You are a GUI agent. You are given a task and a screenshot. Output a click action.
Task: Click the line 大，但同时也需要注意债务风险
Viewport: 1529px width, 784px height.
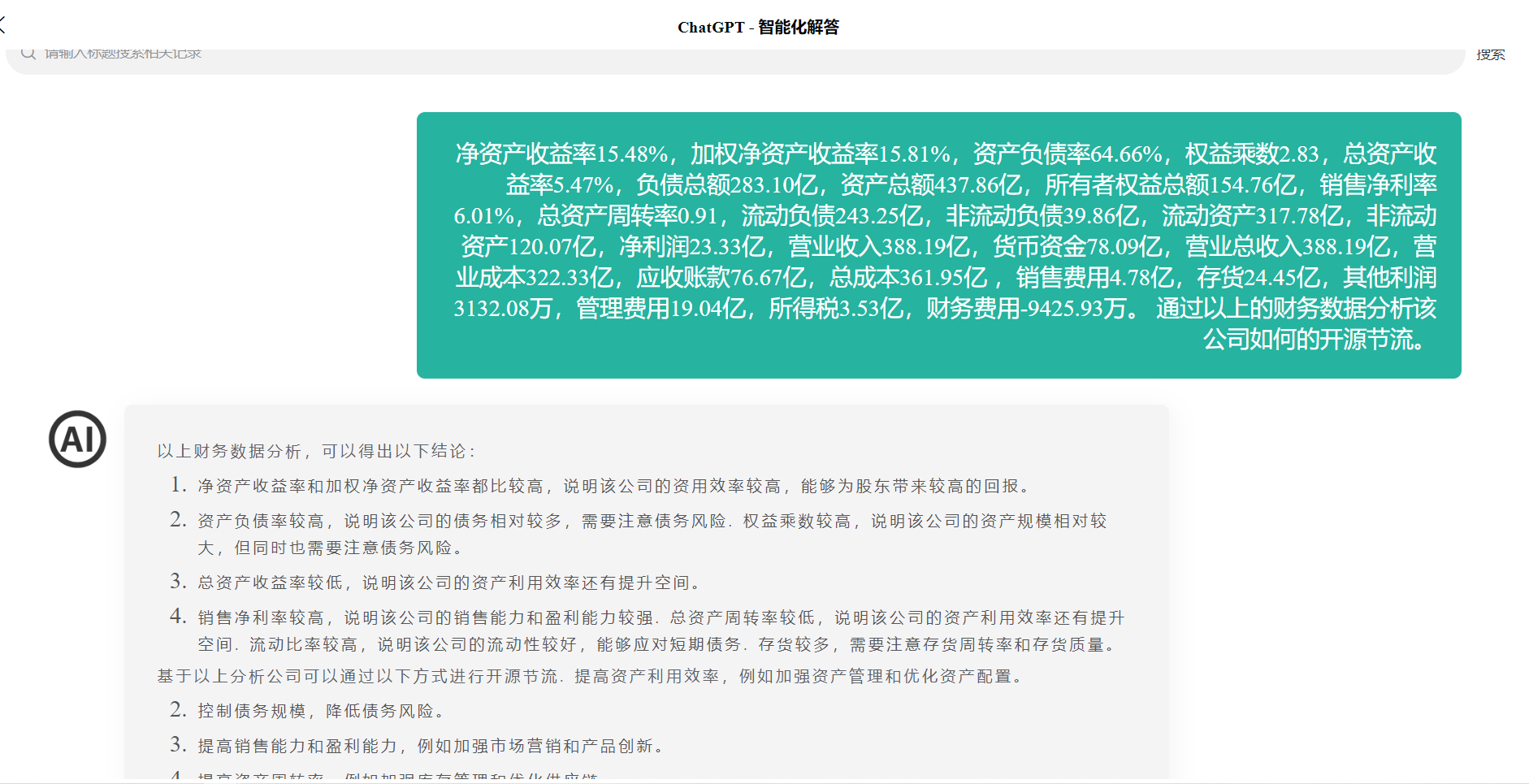coord(331,548)
